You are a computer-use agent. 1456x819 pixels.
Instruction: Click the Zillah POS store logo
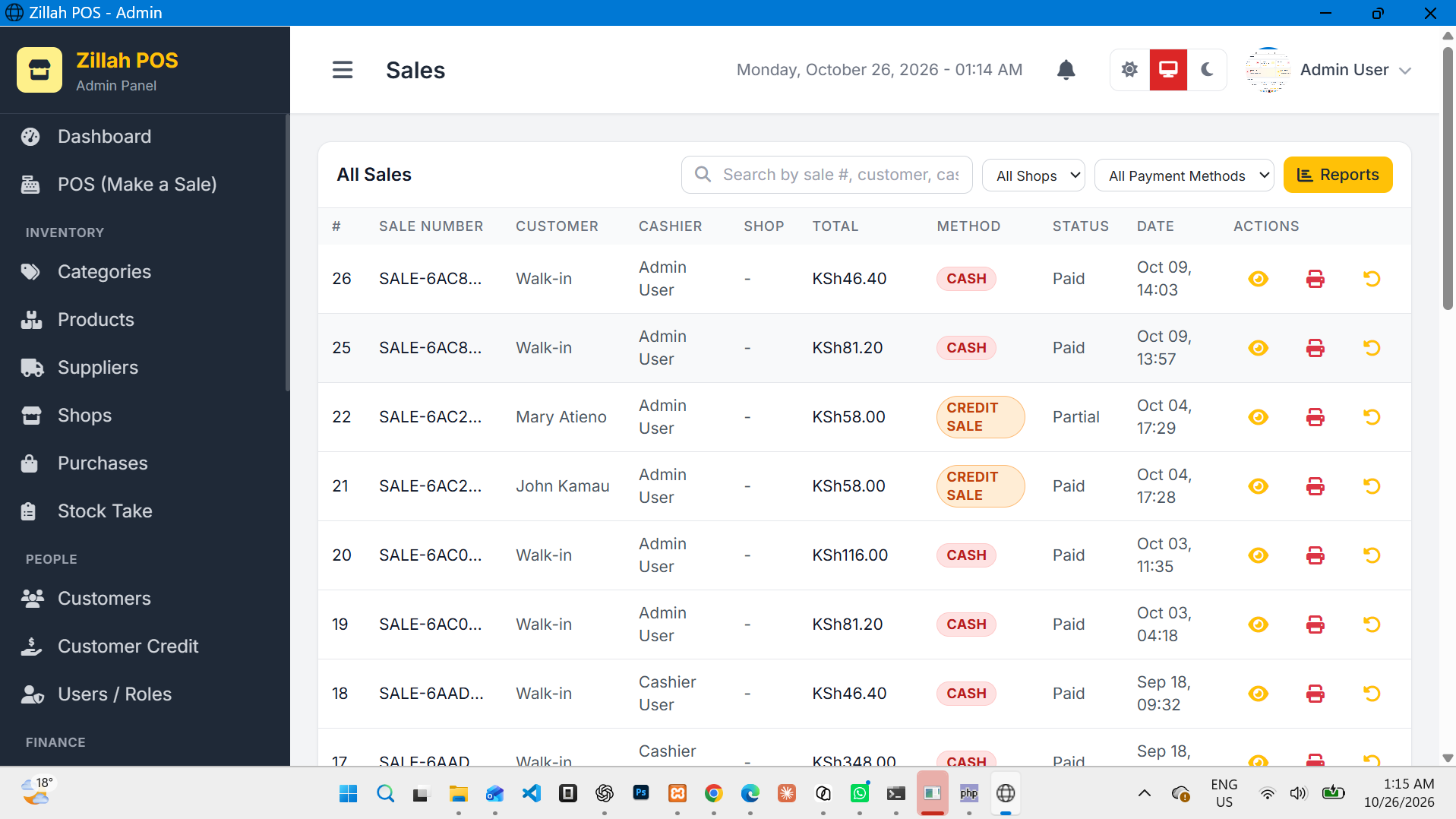tap(39, 70)
